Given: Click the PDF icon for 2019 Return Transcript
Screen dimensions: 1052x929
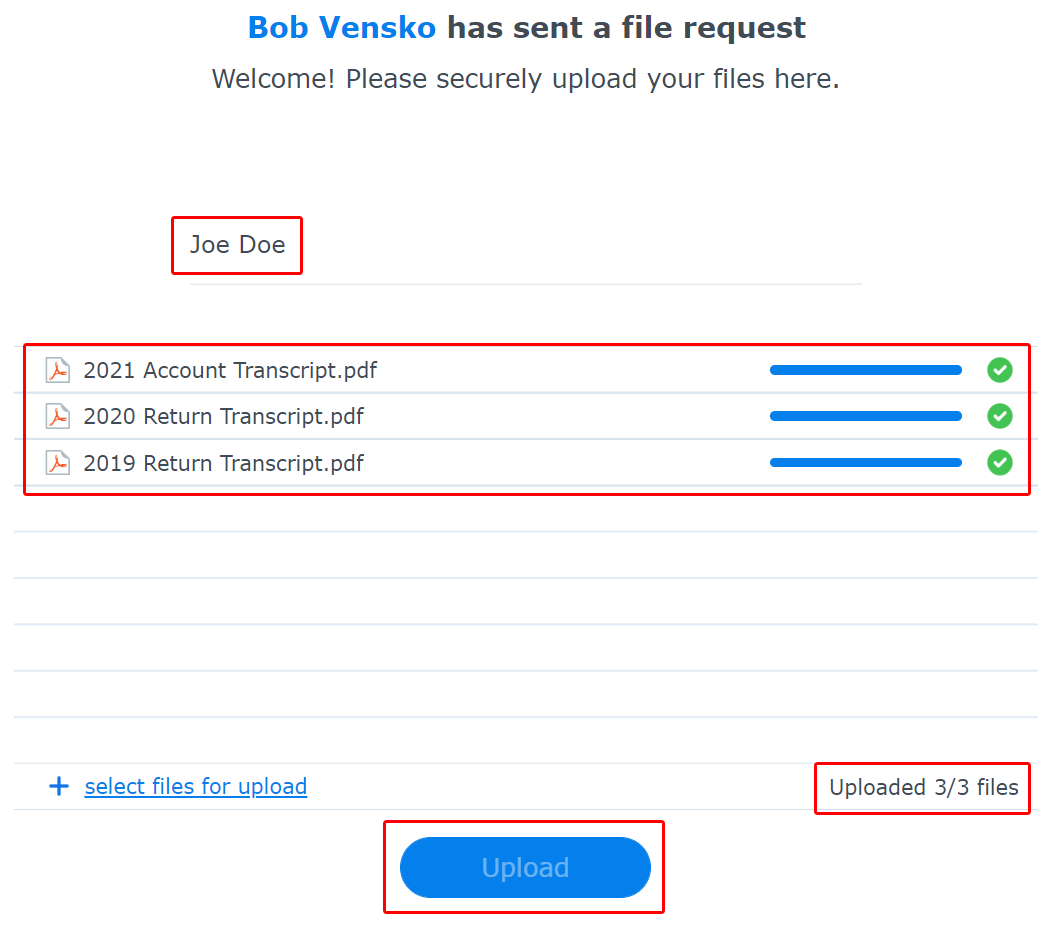Looking at the screenshot, I should 58,463.
